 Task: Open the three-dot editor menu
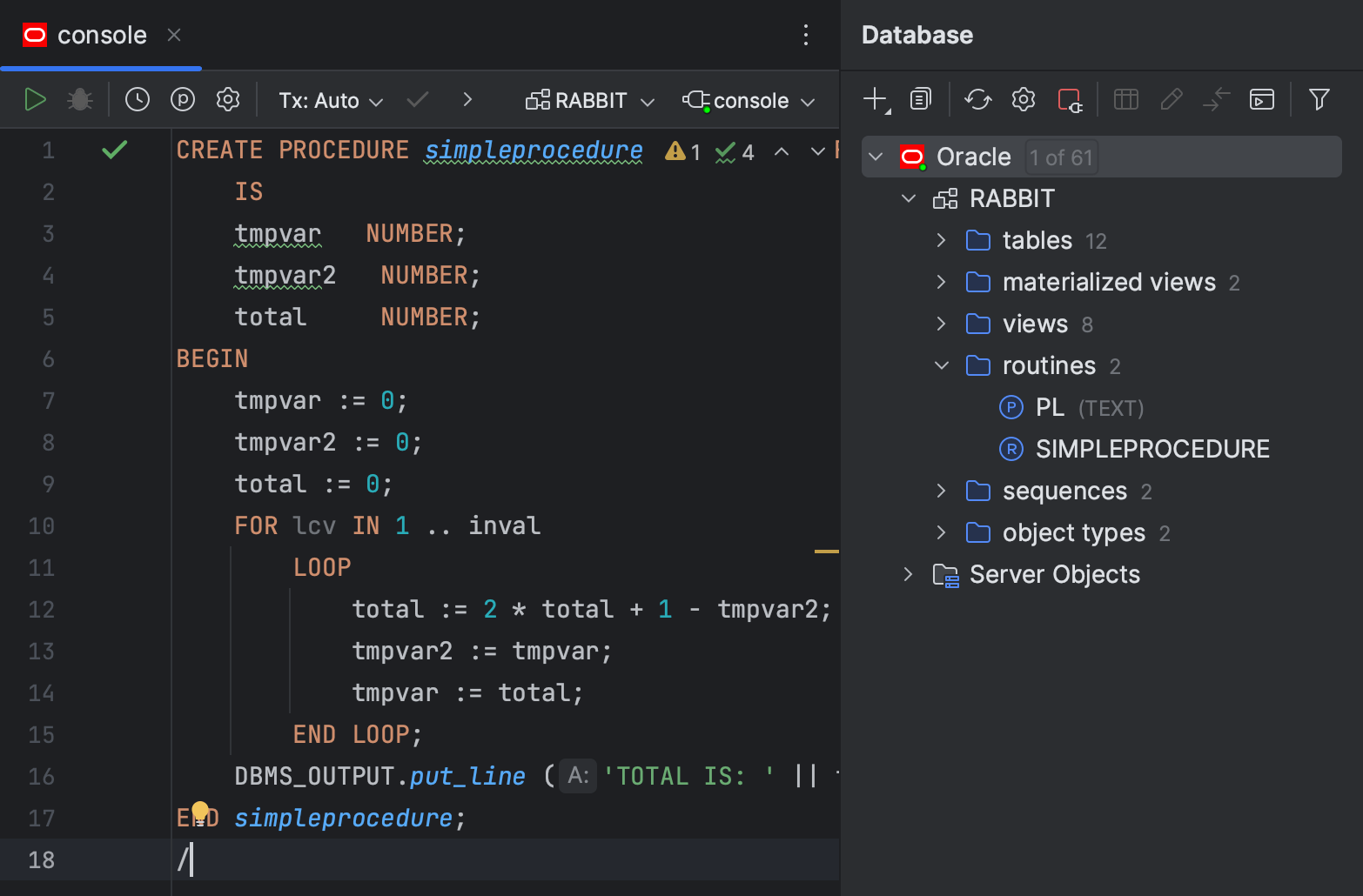click(x=805, y=35)
